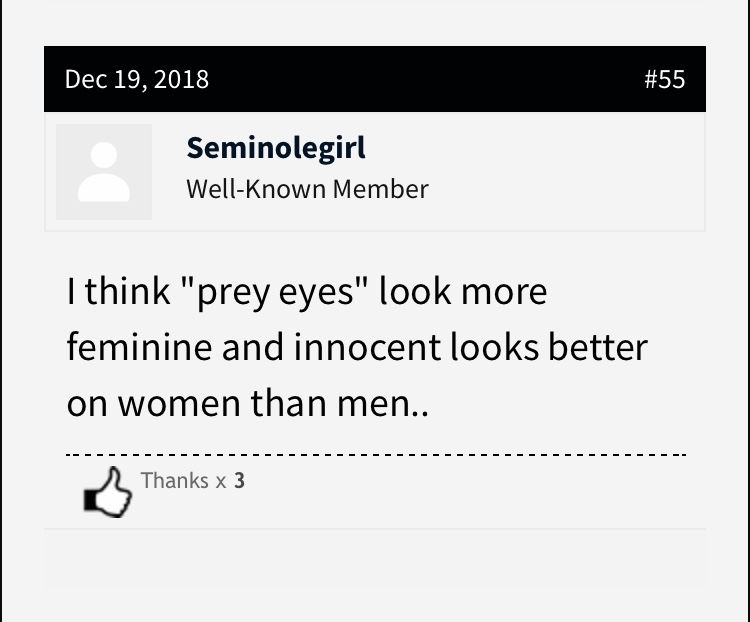Viewport: 750px width, 622px height.
Task: Click the 'Thanks x' label
Action: (183, 480)
